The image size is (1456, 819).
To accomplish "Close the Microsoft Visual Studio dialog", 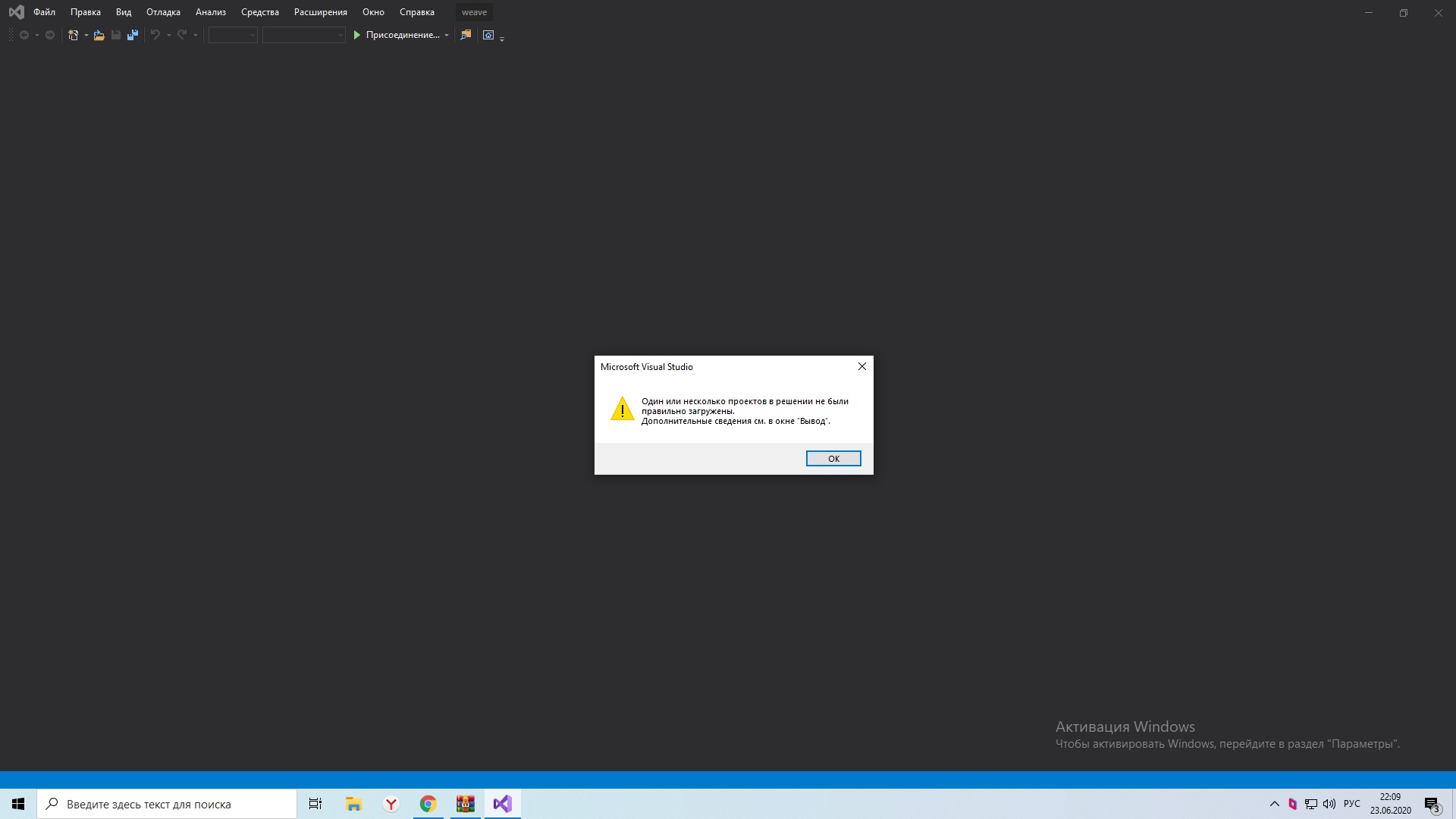I will point(861,366).
